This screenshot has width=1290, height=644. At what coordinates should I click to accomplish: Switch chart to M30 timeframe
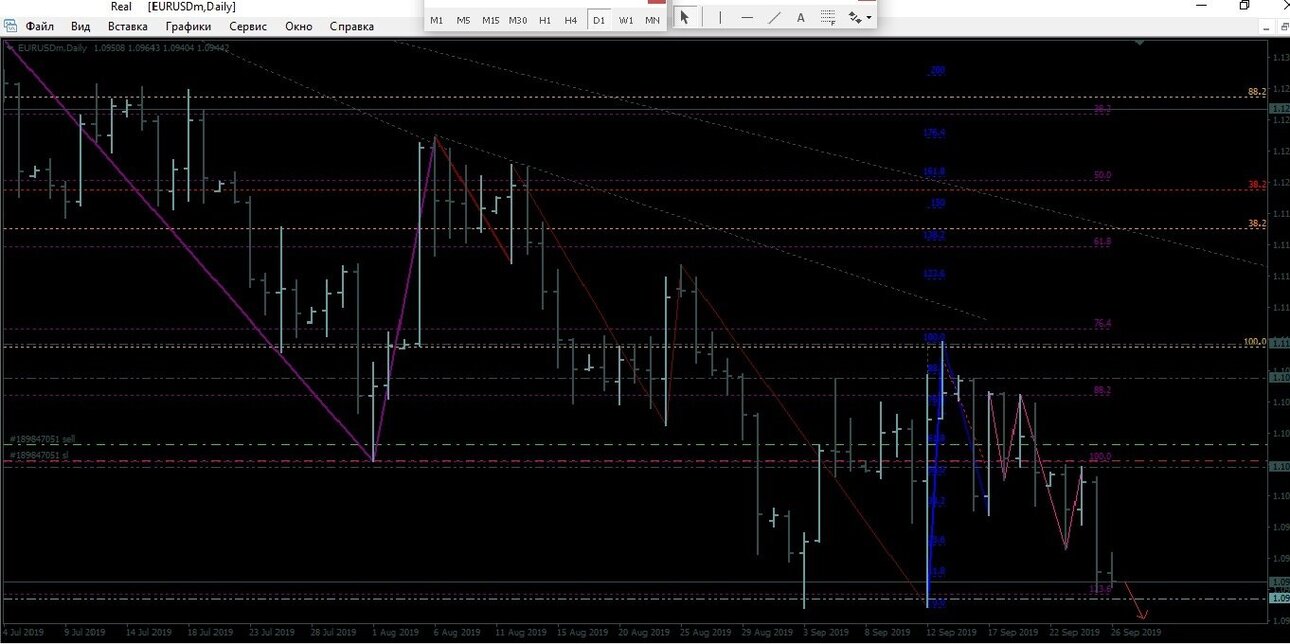tap(517, 19)
